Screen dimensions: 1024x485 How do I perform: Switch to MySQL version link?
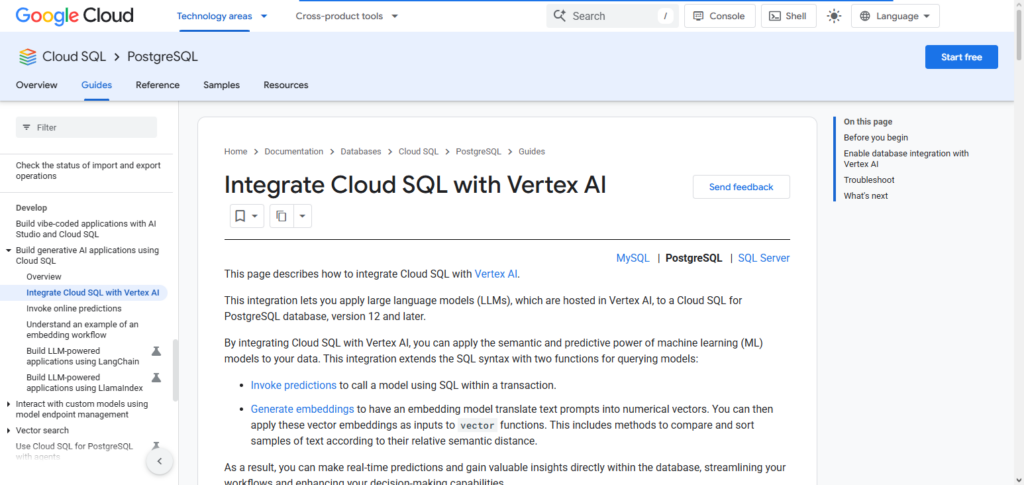pos(633,258)
